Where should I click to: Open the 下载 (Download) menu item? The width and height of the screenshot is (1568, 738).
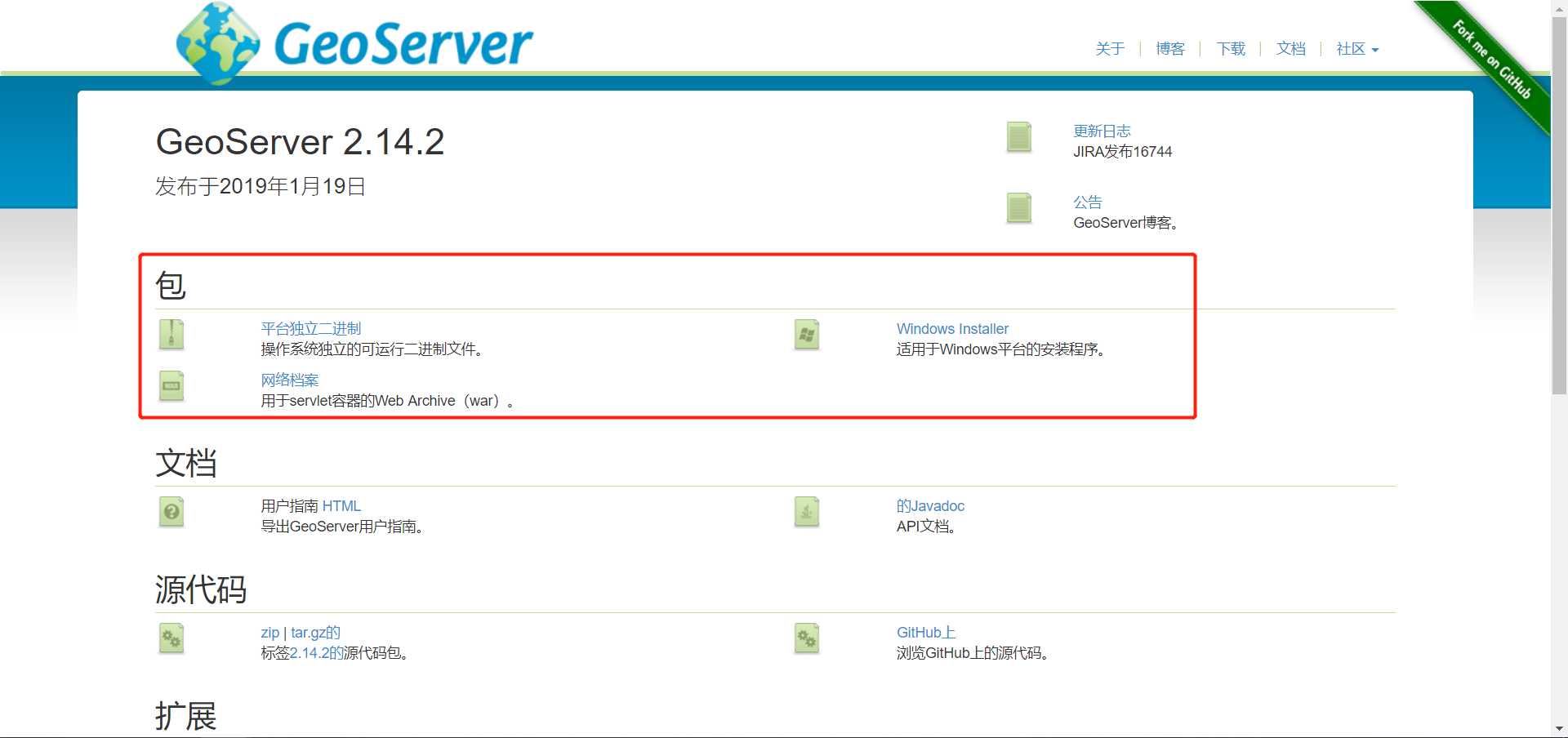click(x=1231, y=49)
